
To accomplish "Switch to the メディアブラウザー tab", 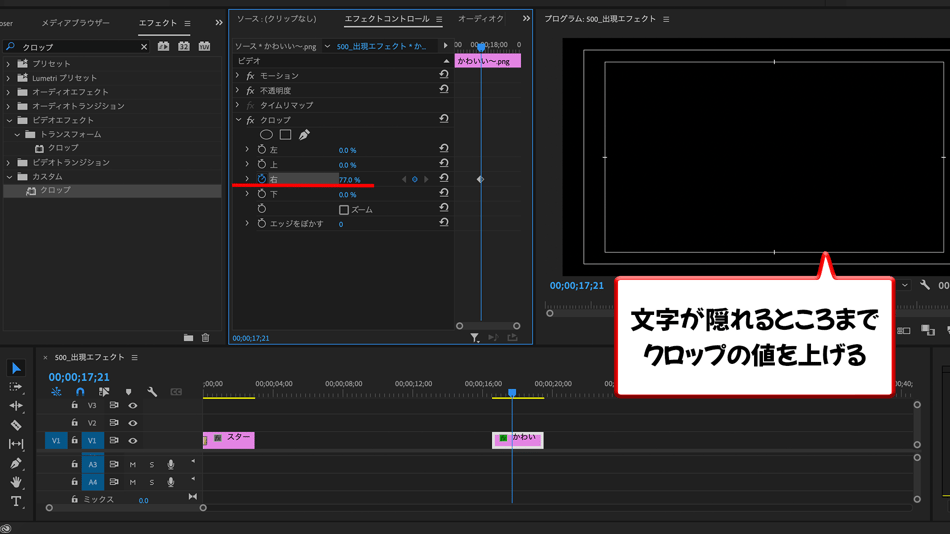I will pos(75,22).
